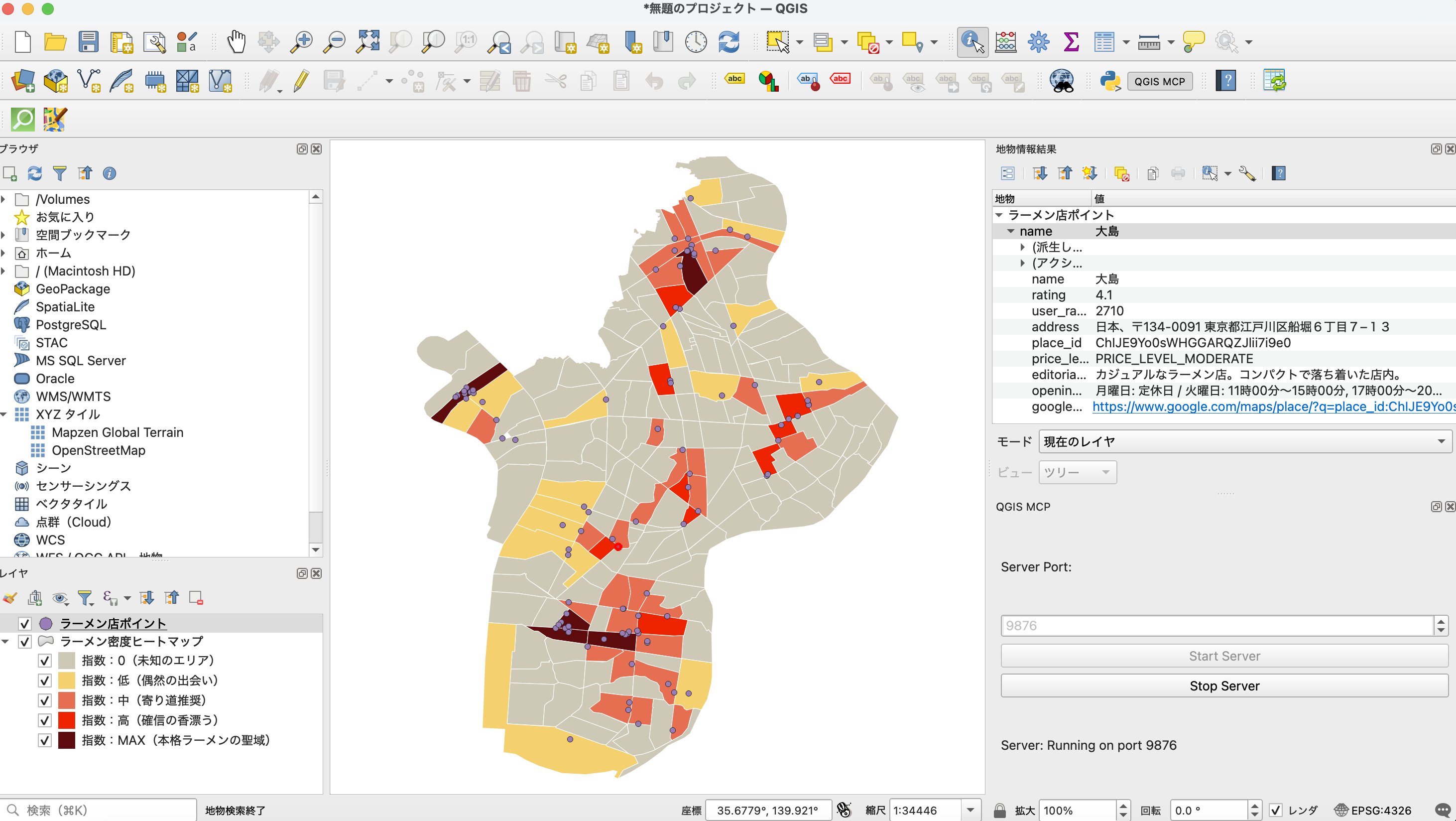Select the Pan Map hand tool

tap(236, 42)
